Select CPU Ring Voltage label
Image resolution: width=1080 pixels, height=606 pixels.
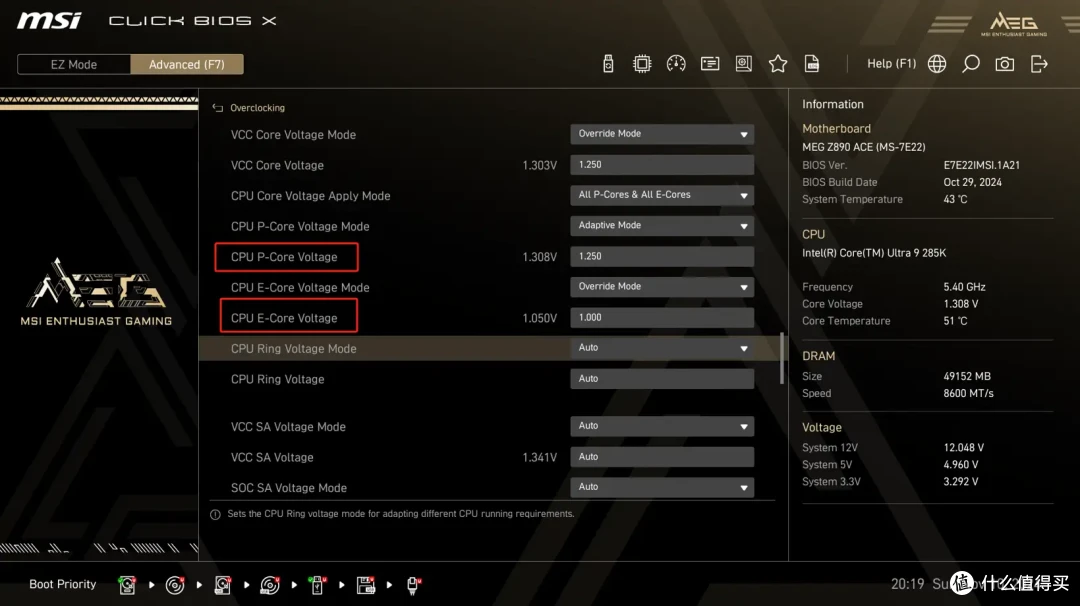click(x=278, y=379)
